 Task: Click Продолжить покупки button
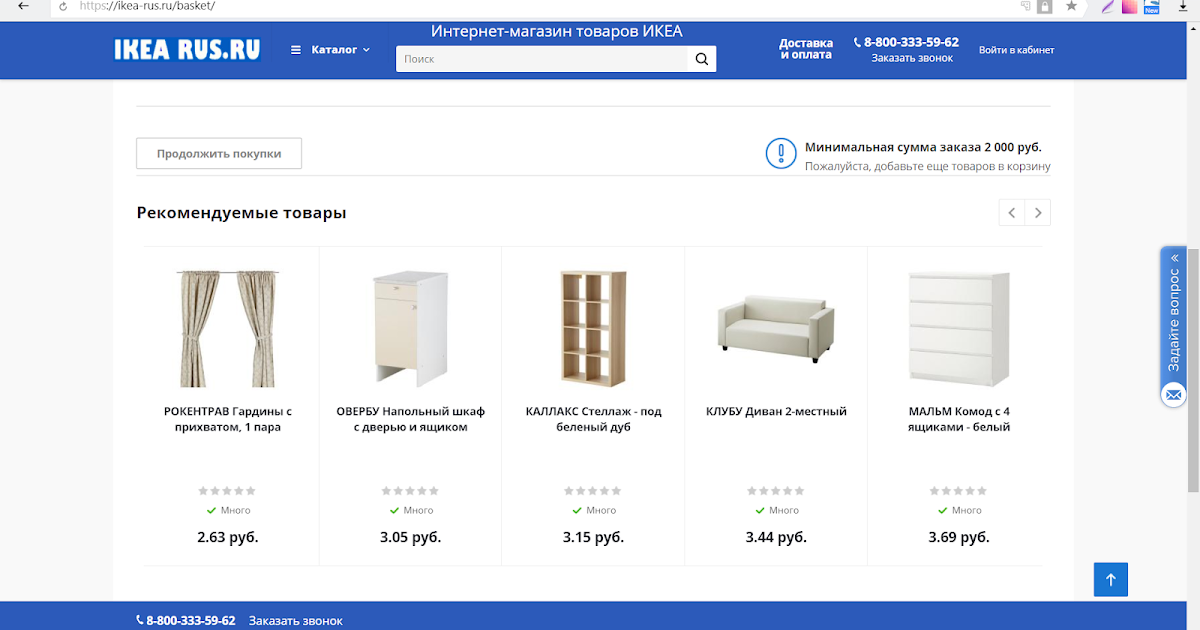219,154
